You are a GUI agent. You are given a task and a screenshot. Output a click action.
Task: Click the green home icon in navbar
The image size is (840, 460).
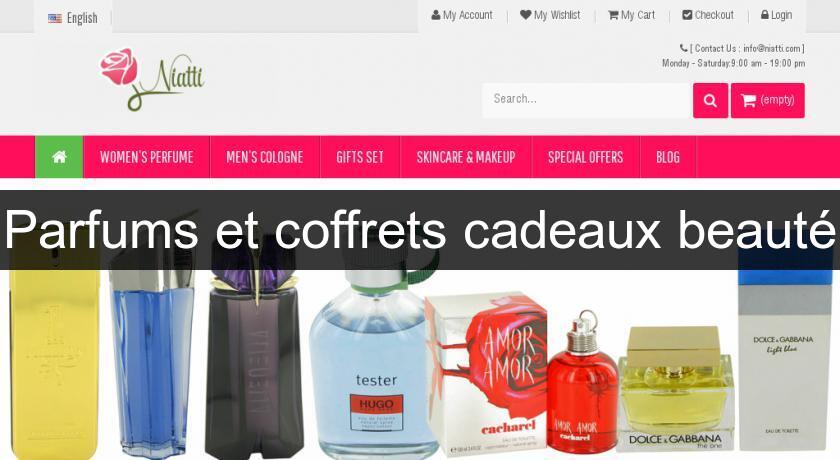[59, 157]
